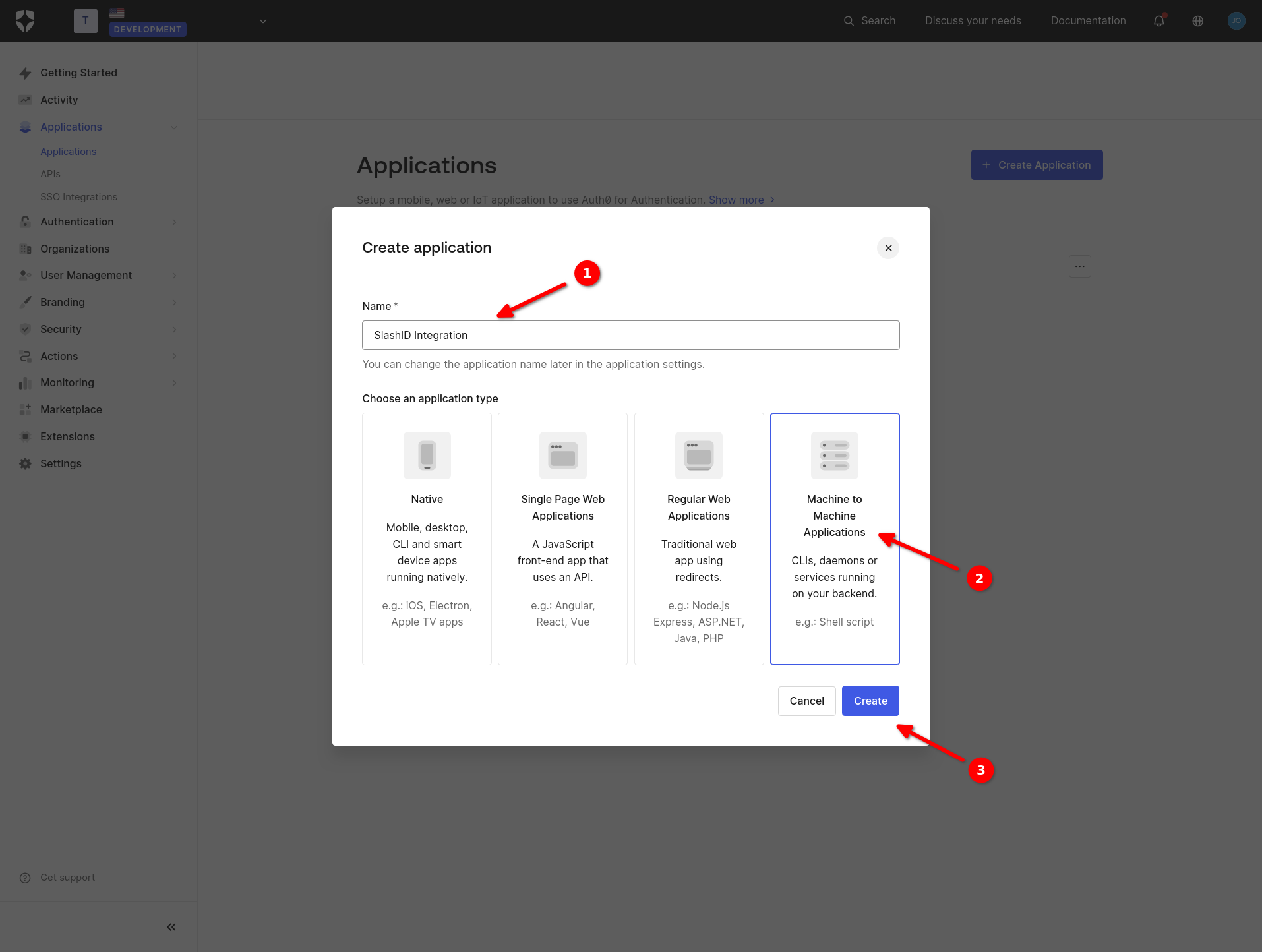Go to the SSO Integrations page
The width and height of the screenshot is (1262, 952).
click(x=78, y=196)
